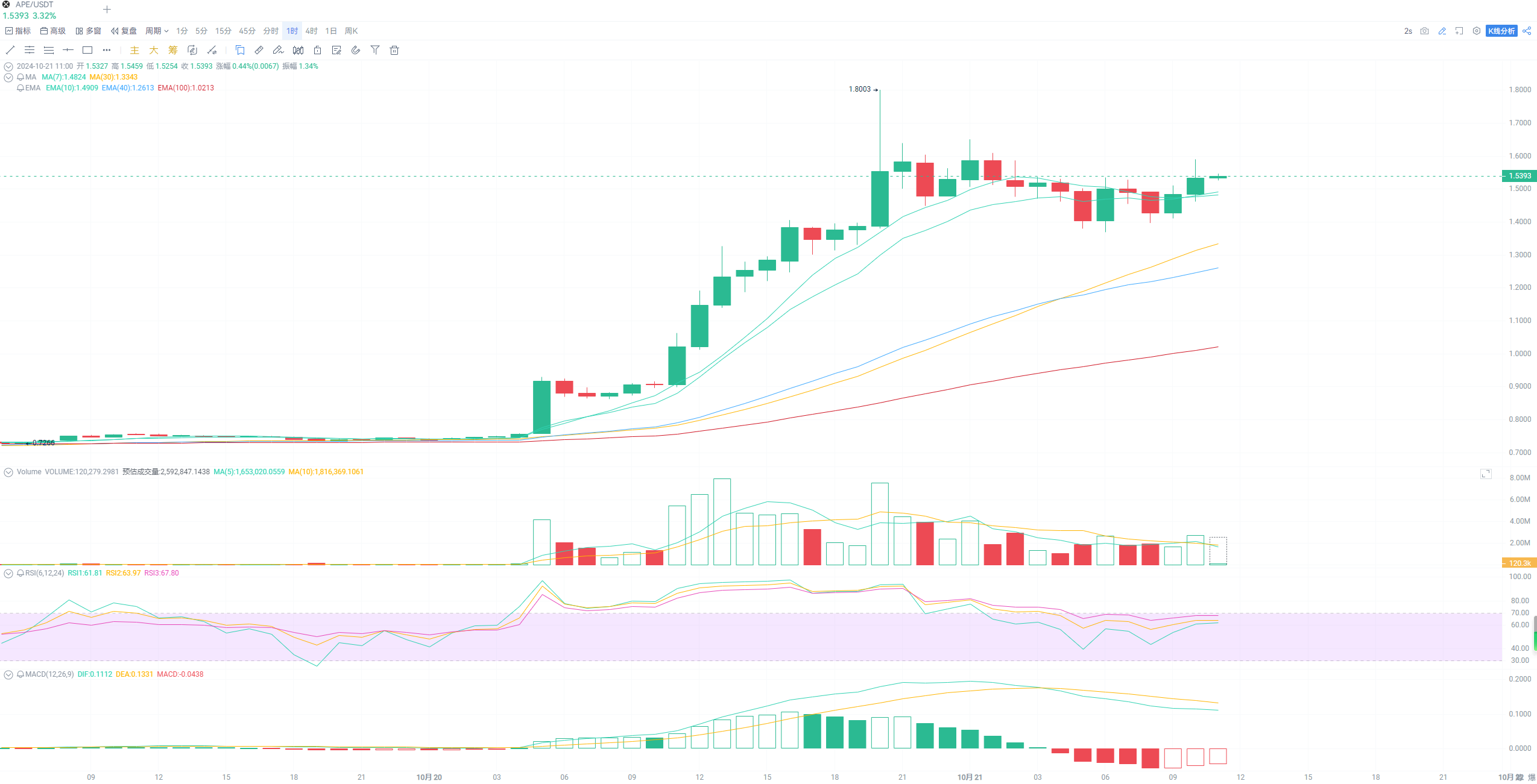Collapse the MACD panel chevron
1537x784 pixels.
pos(8,674)
